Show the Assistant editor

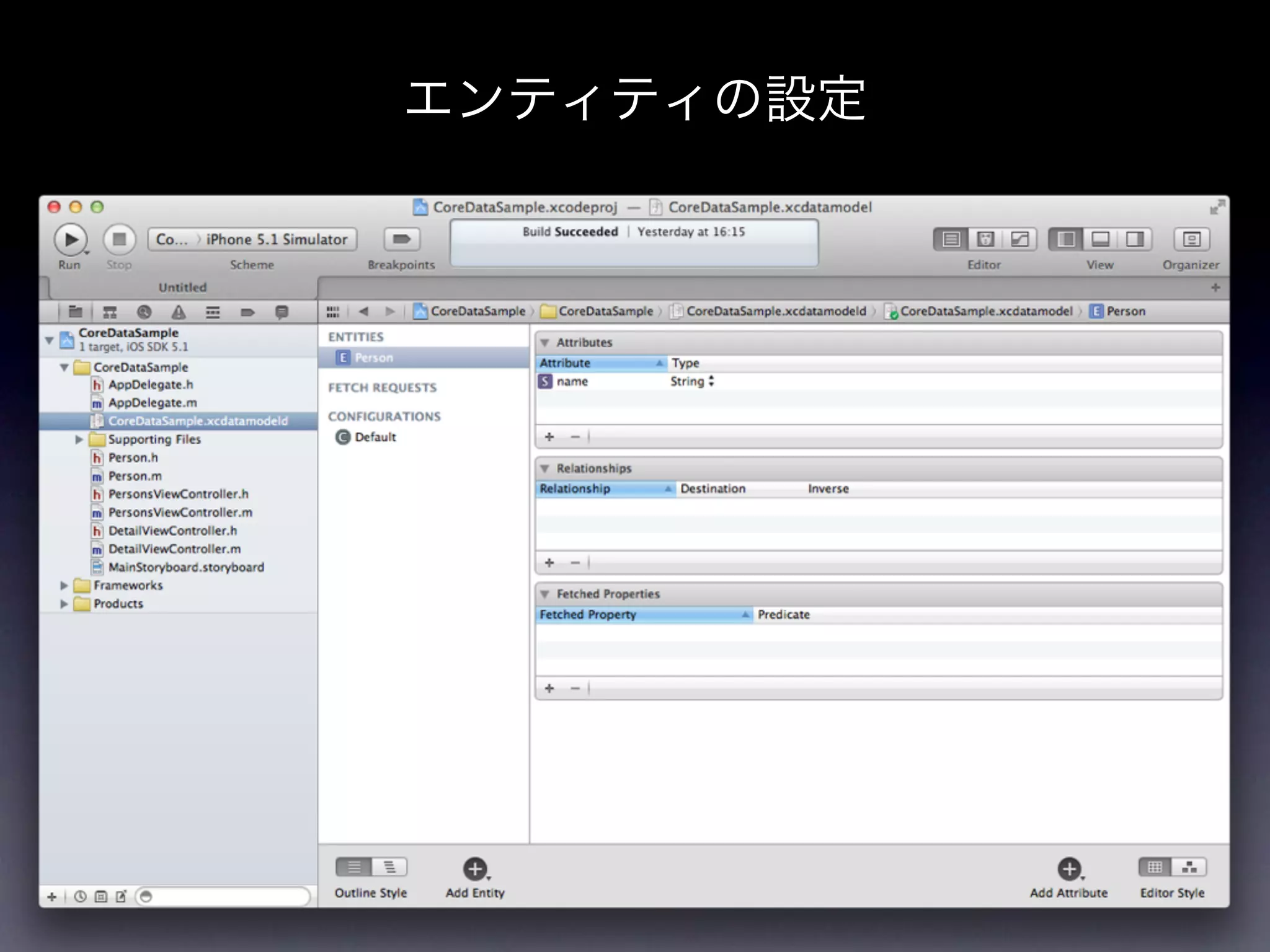coord(985,239)
